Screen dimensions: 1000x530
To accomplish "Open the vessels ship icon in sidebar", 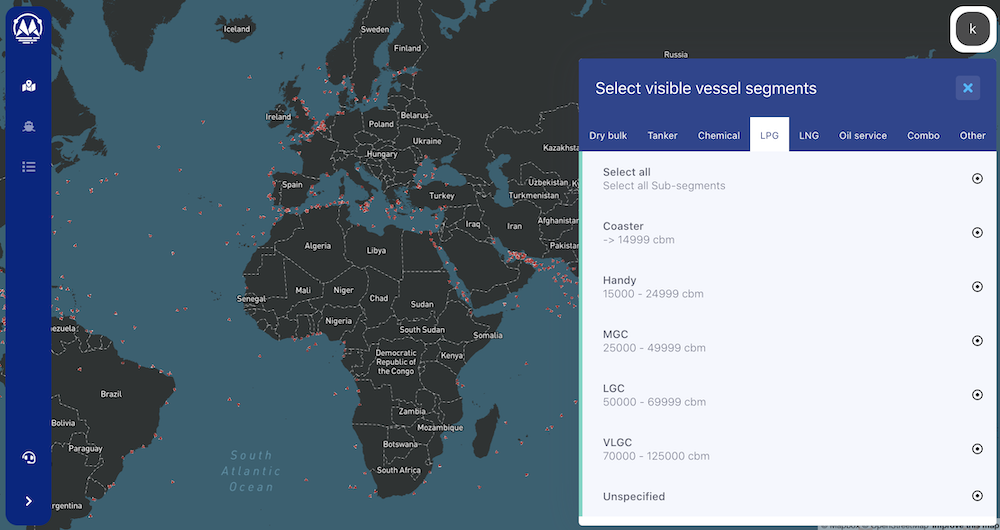I will coord(29,126).
